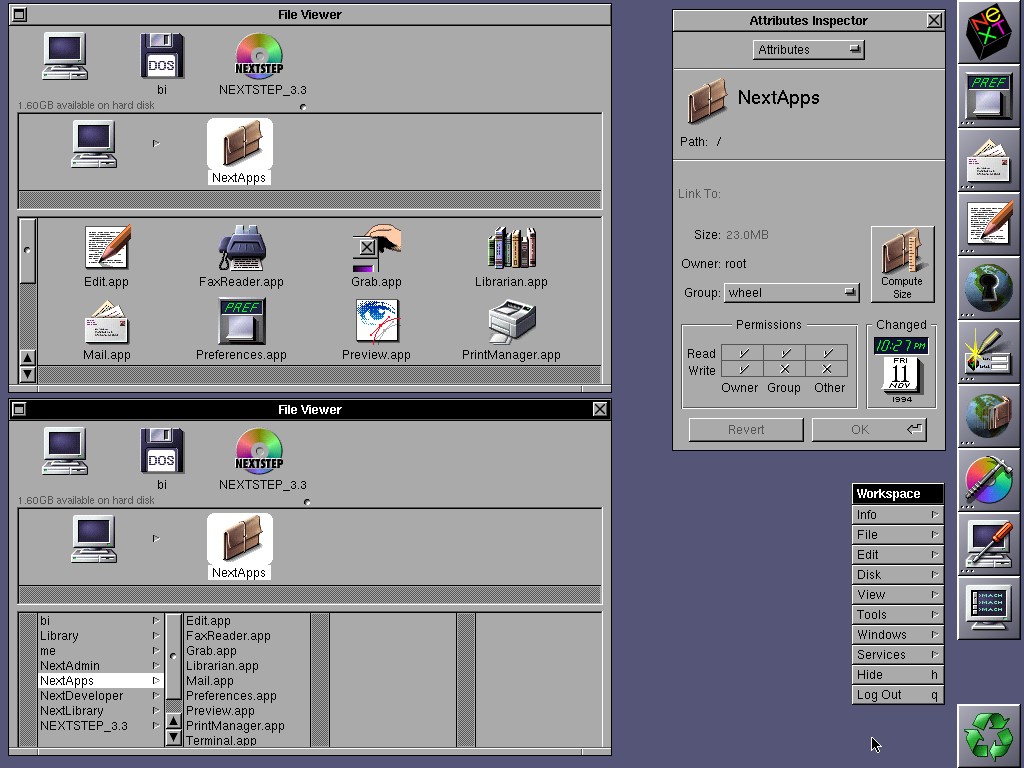This screenshot has height=768, width=1024.
Task: Click scroll up arrow in browser file column
Action: tap(173, 722)
